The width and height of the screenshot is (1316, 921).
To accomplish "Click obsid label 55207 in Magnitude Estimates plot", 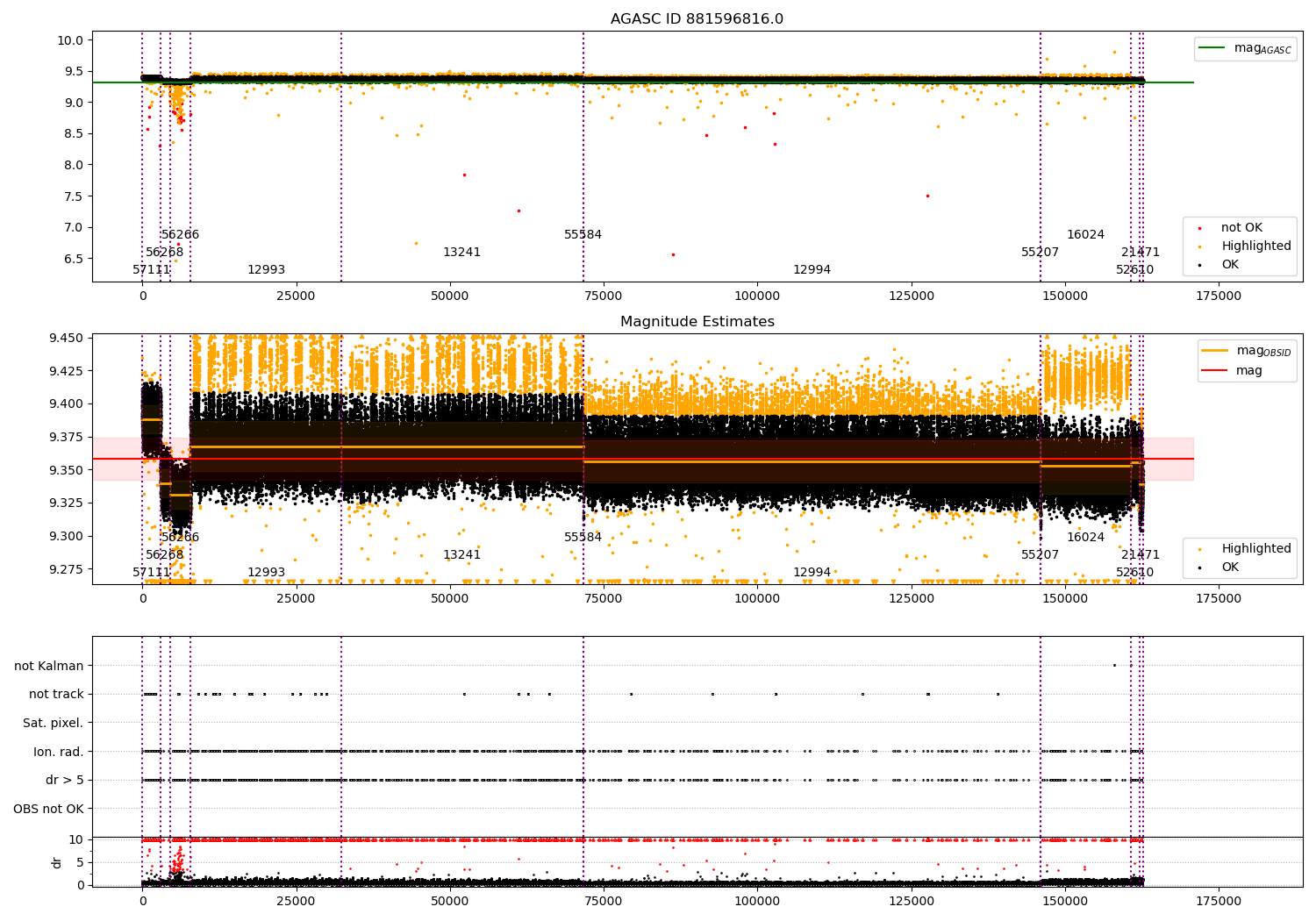I will click(1040, 555).
